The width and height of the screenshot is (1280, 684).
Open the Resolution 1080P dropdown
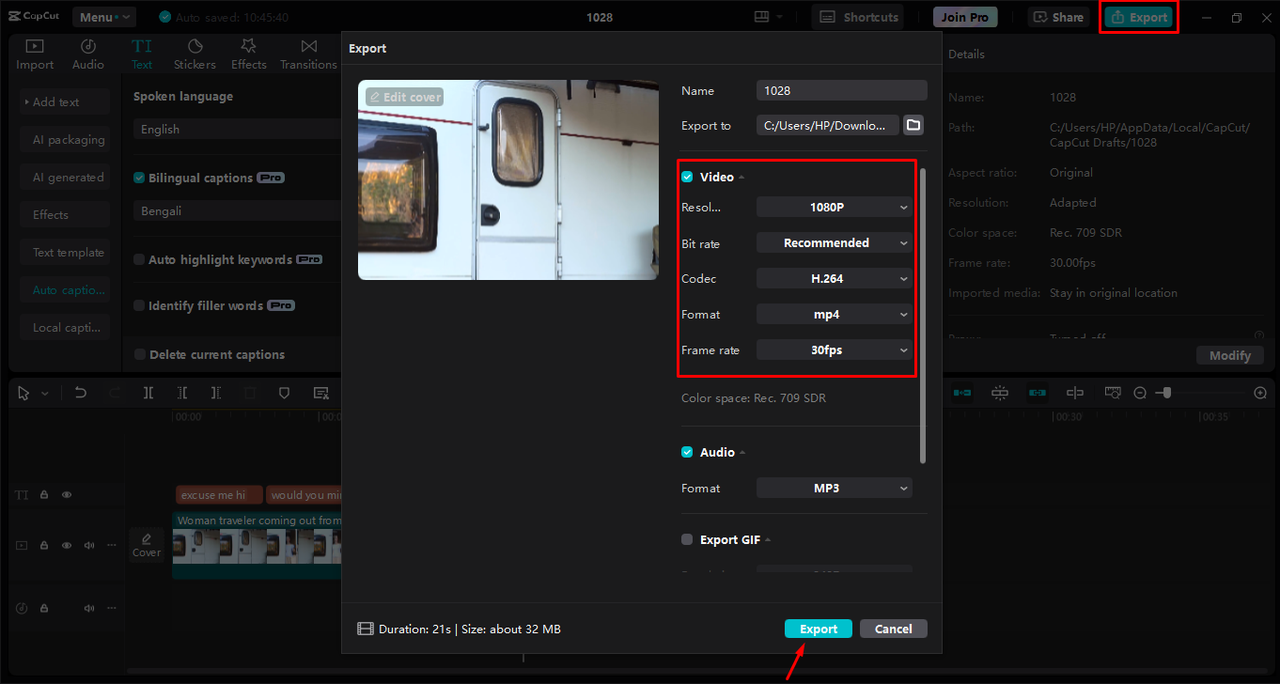click(x=834, y=207)
